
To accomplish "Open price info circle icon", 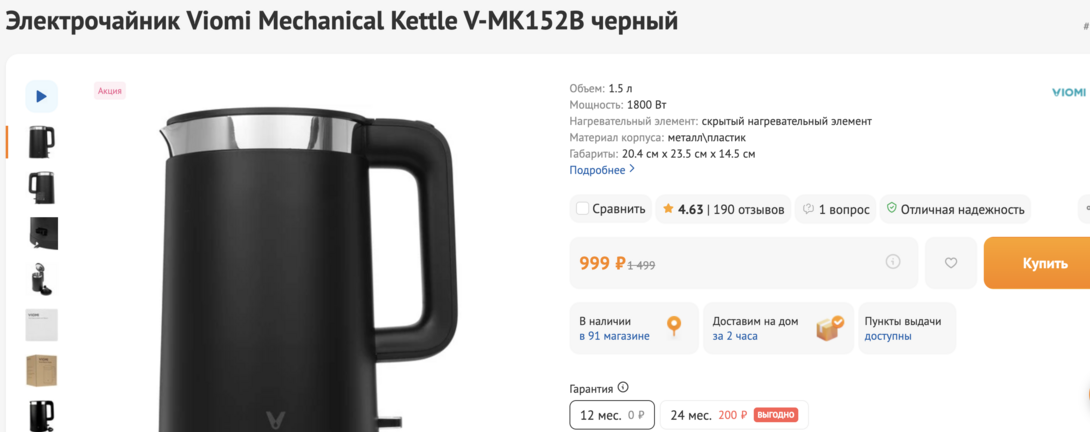I will 893,262.
